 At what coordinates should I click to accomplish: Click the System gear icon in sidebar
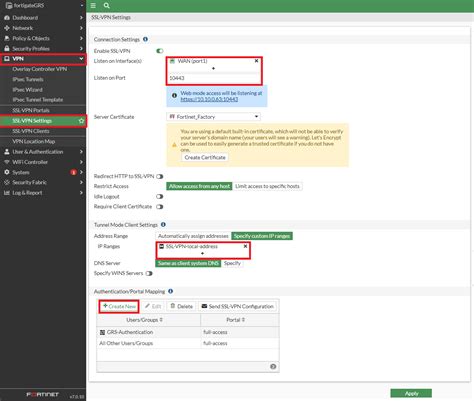point(7,172)
